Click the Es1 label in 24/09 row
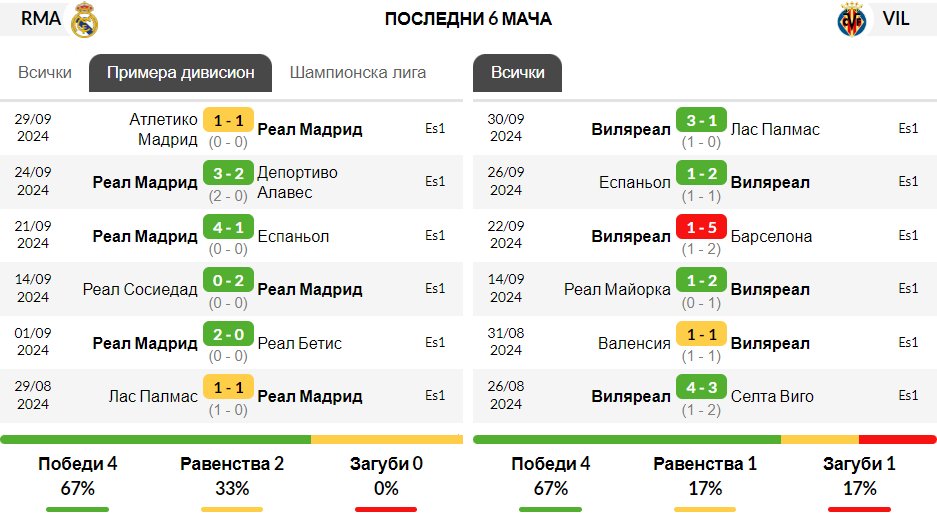Screen dimensions: 937x513 pos(435,181)
